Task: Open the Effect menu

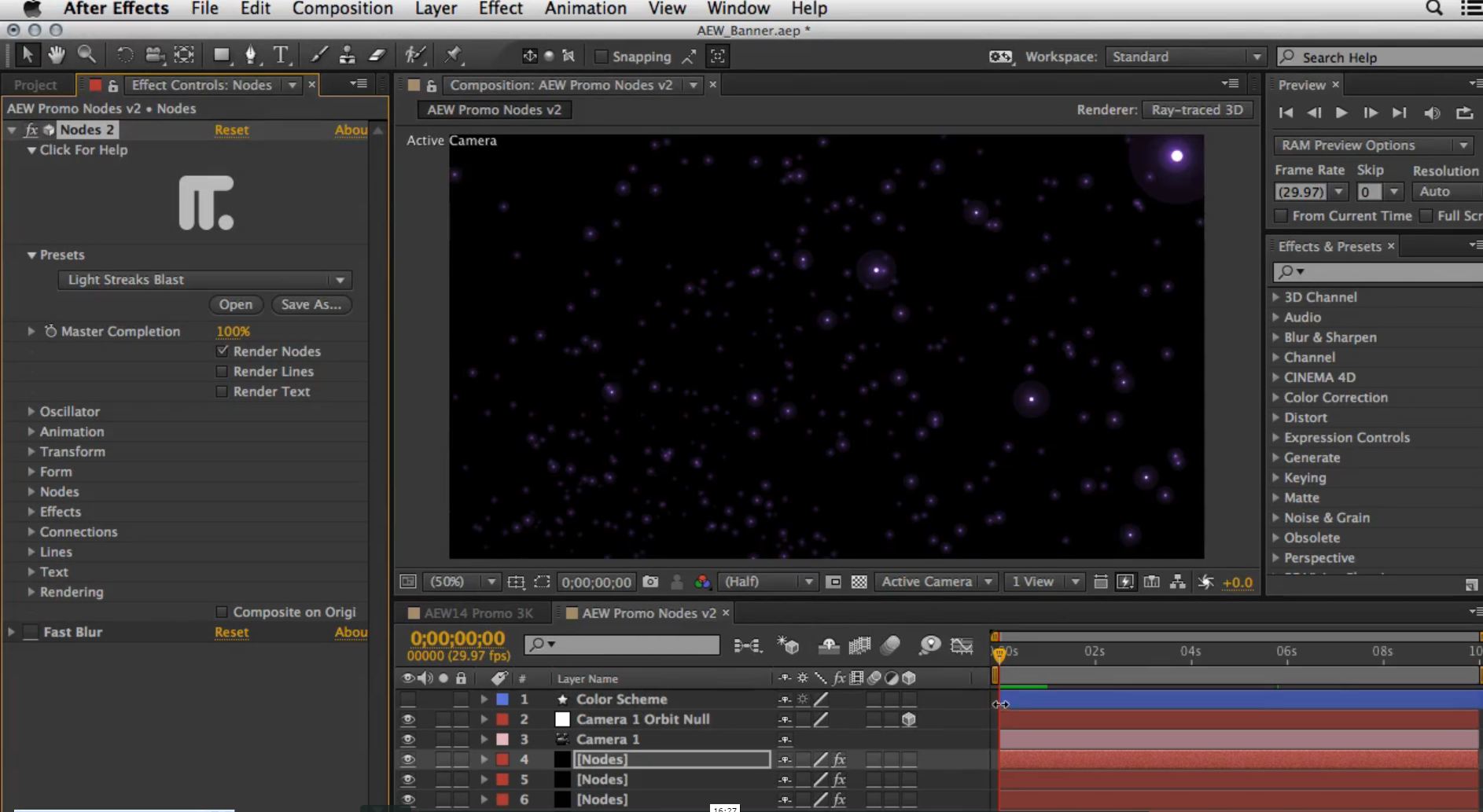Action: point(500,9)
